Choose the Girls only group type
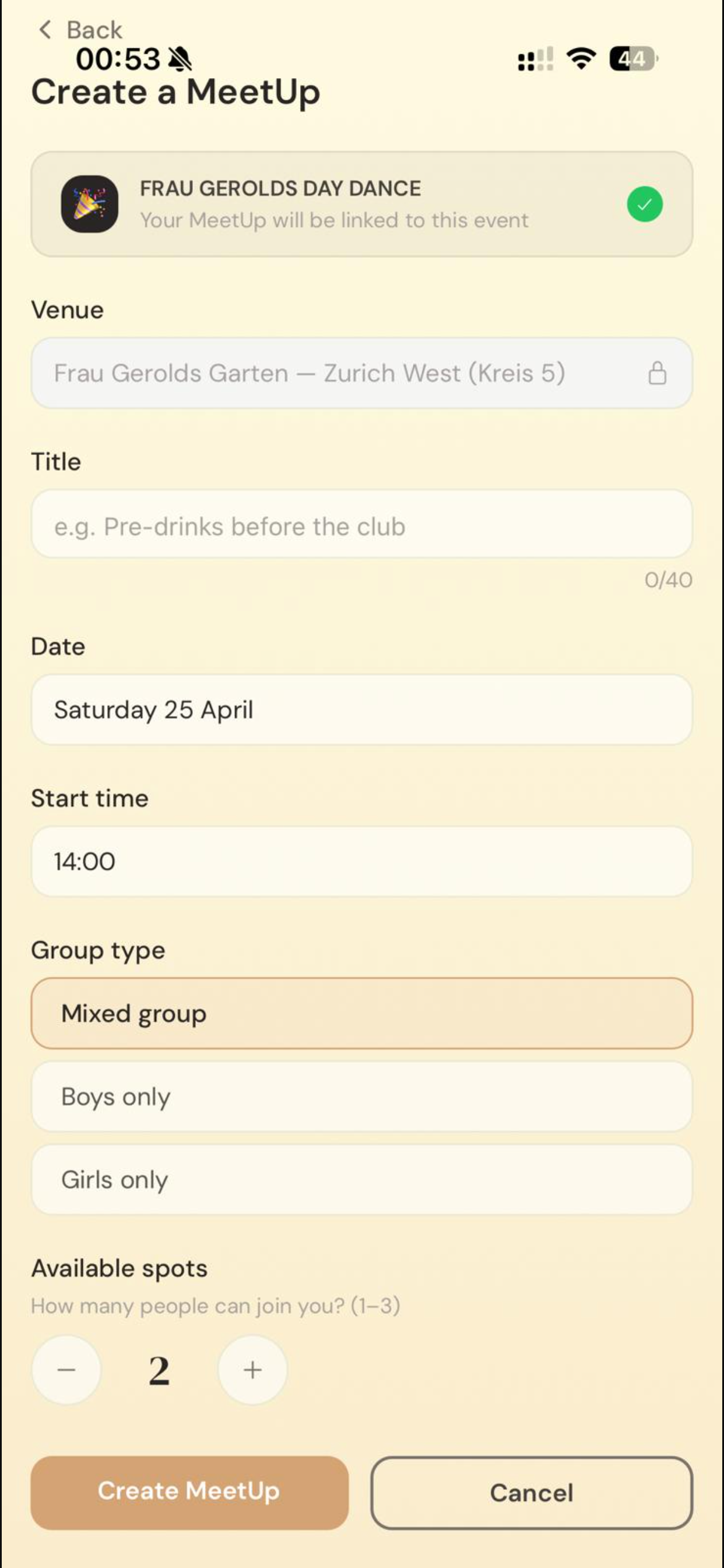The image size is (724, 1568). pos(361,1179)
